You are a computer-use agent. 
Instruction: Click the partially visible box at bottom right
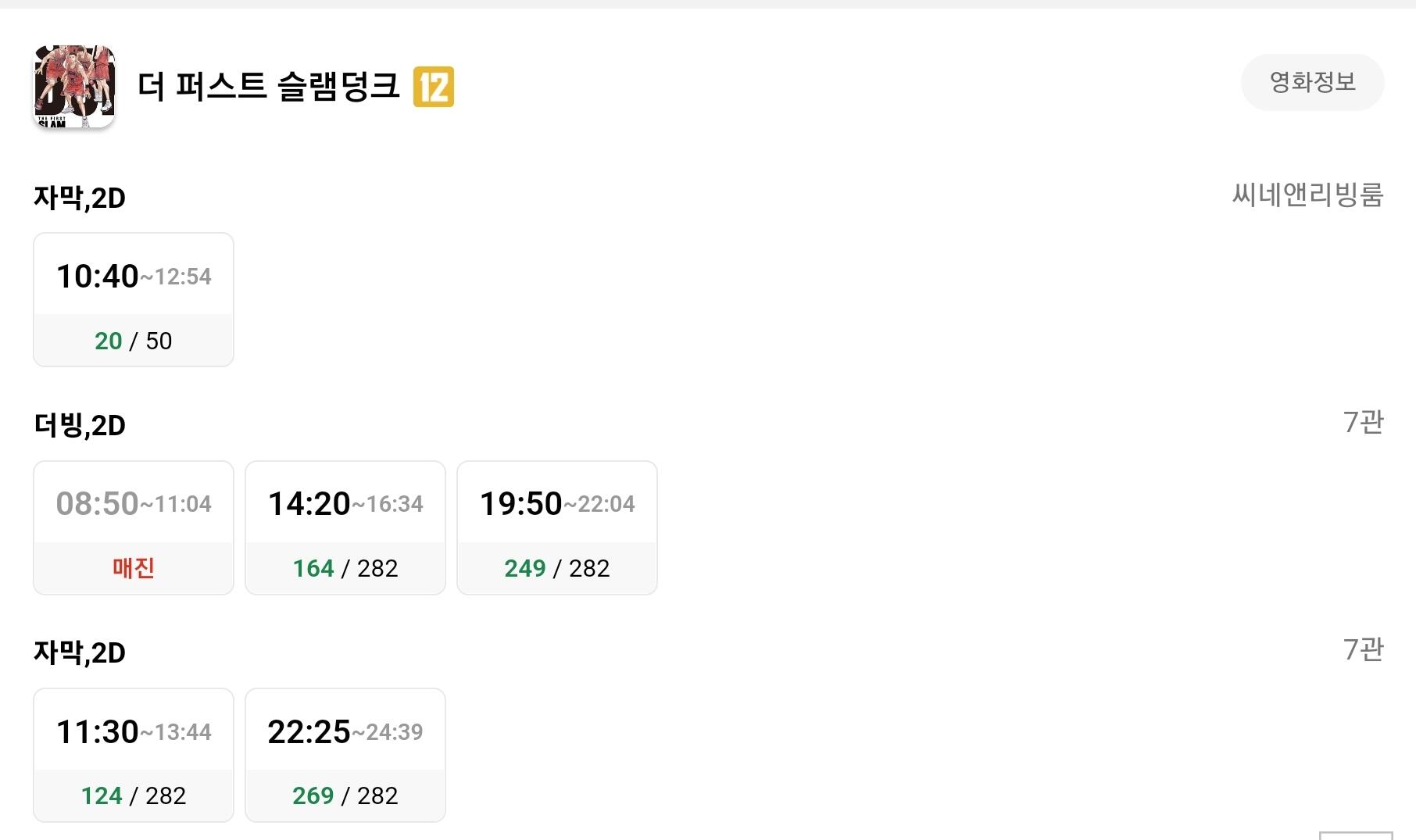1356,835
